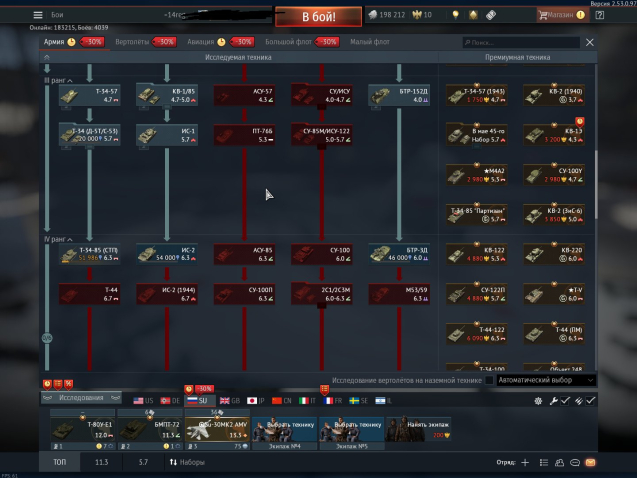Select the Т-34-57 tank card
637x478 pixels.
(x=88, y=95)
